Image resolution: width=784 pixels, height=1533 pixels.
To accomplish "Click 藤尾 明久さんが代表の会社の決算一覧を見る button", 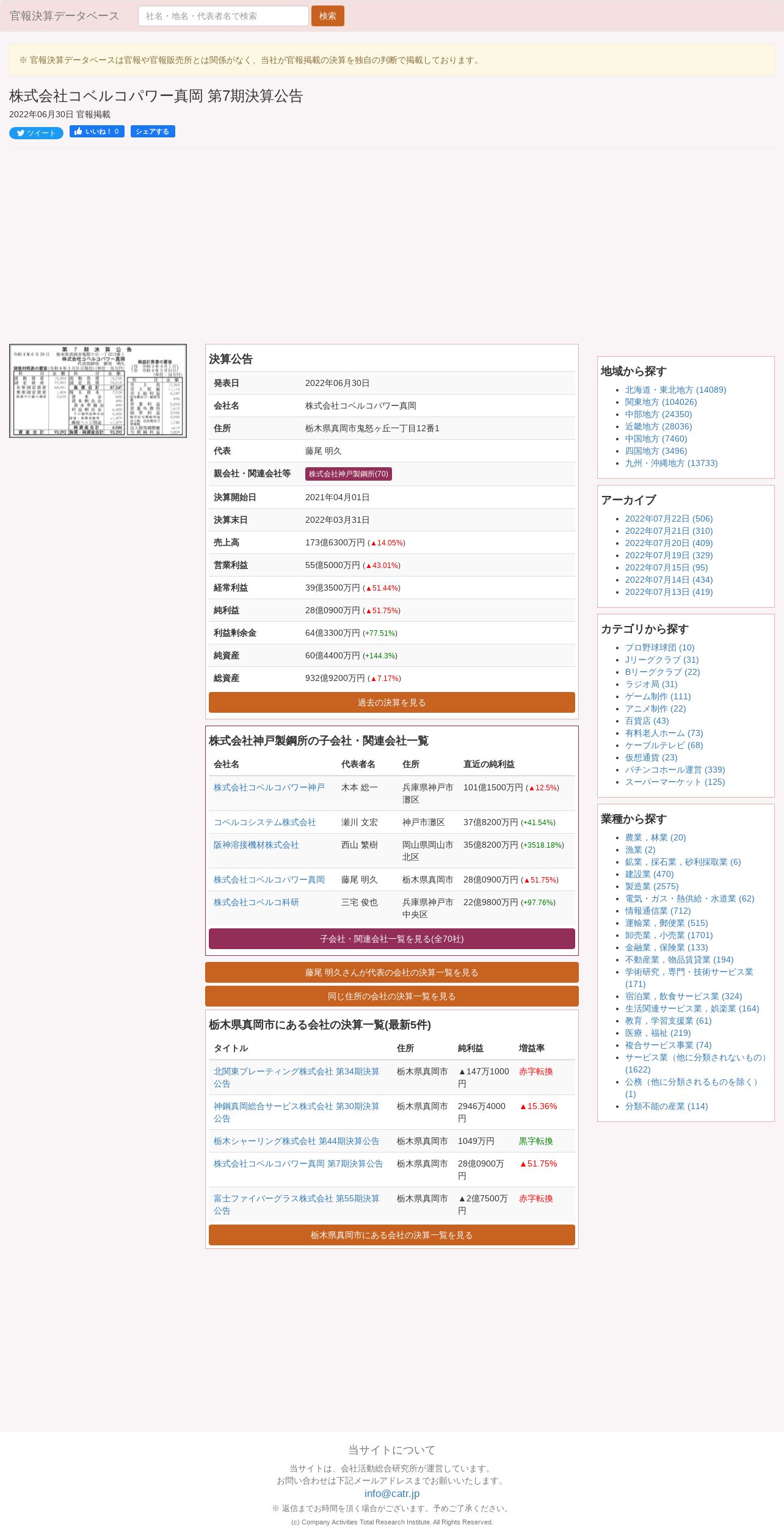I will 392,972.
